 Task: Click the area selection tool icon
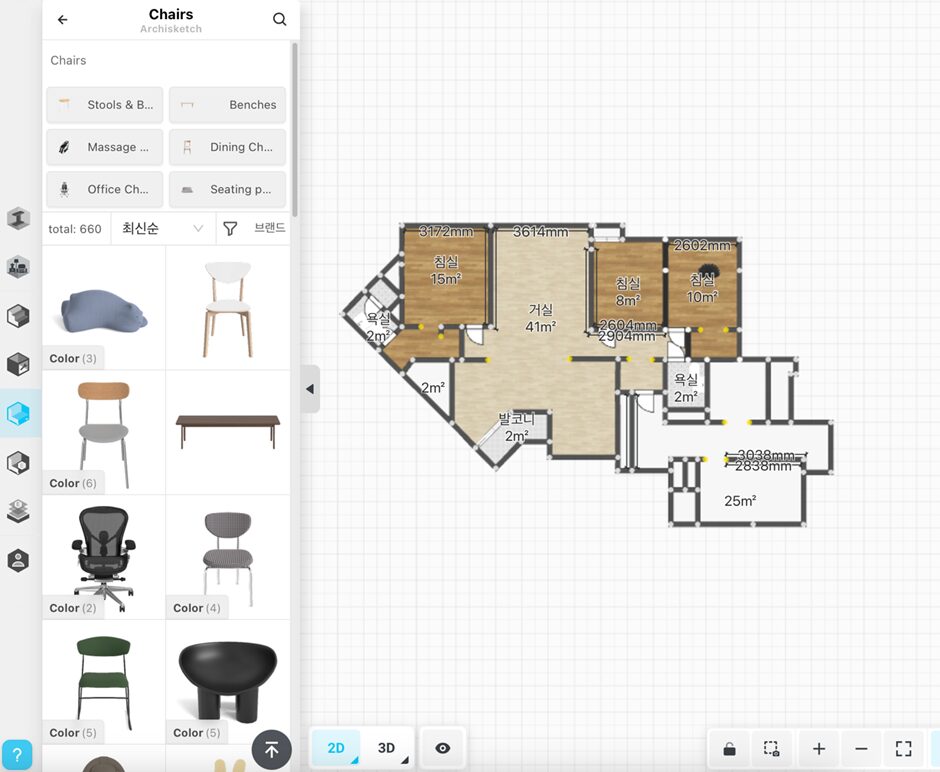771,749
